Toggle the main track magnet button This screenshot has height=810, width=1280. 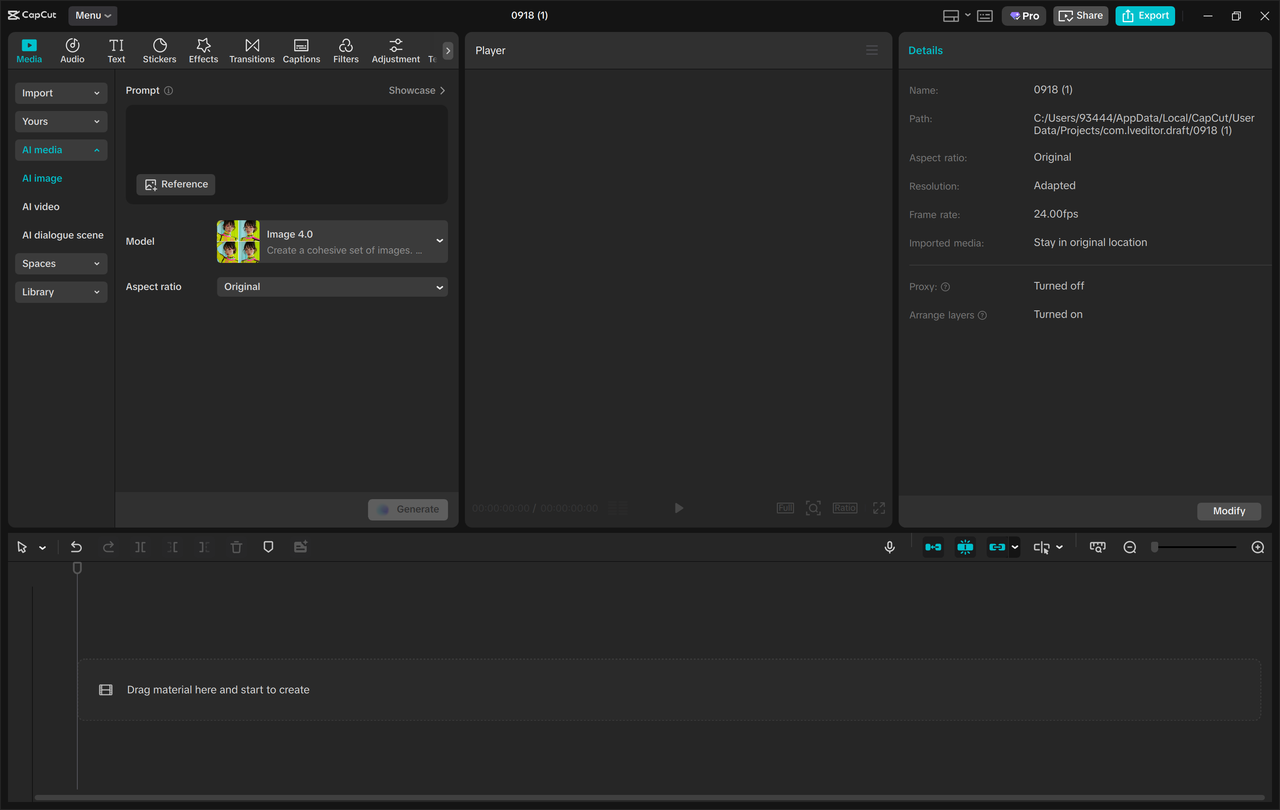point(933,547)
